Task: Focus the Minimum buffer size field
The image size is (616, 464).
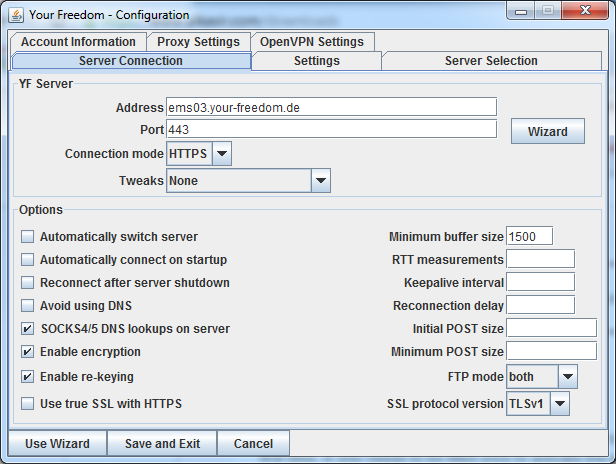Action: click(x=529, y=237)
